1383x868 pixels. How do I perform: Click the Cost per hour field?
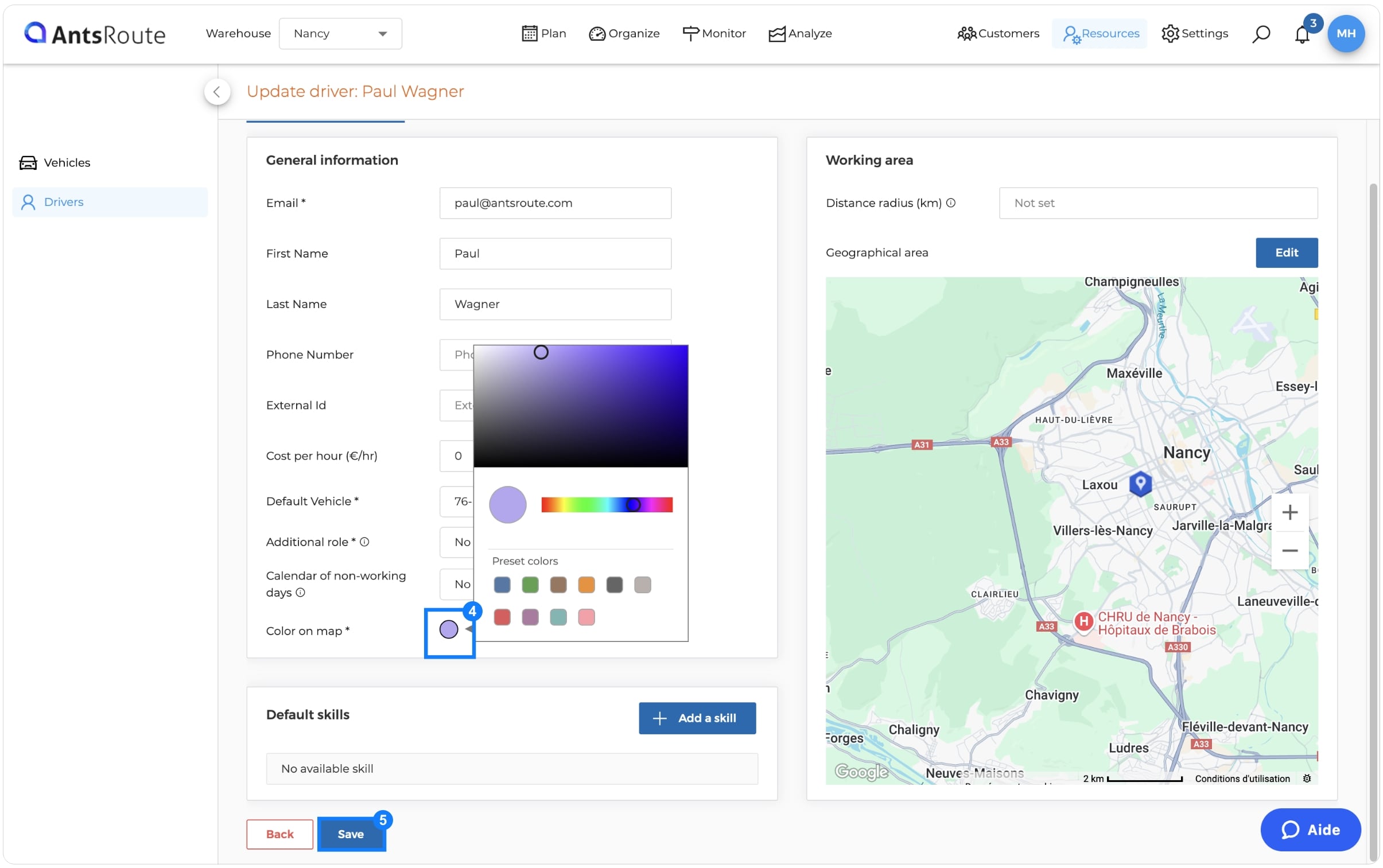tap(456, 456)
